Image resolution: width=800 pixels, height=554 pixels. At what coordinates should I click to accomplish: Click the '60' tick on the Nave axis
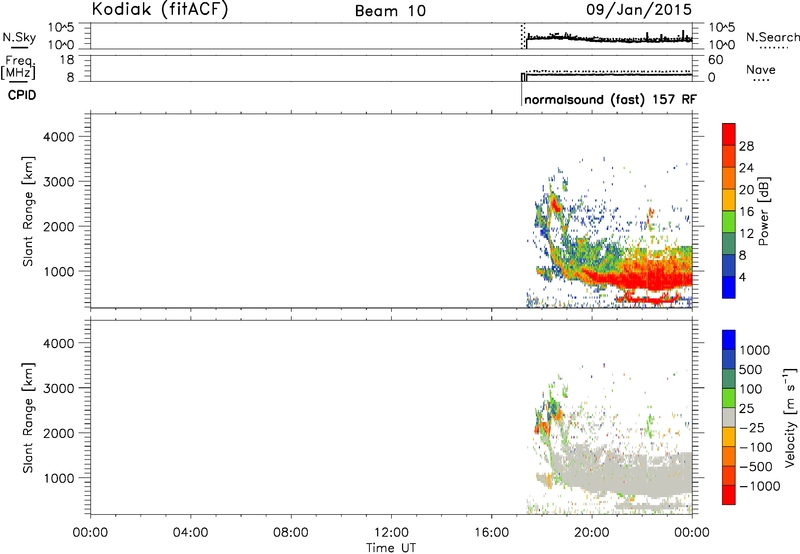[x=715, y=60]
